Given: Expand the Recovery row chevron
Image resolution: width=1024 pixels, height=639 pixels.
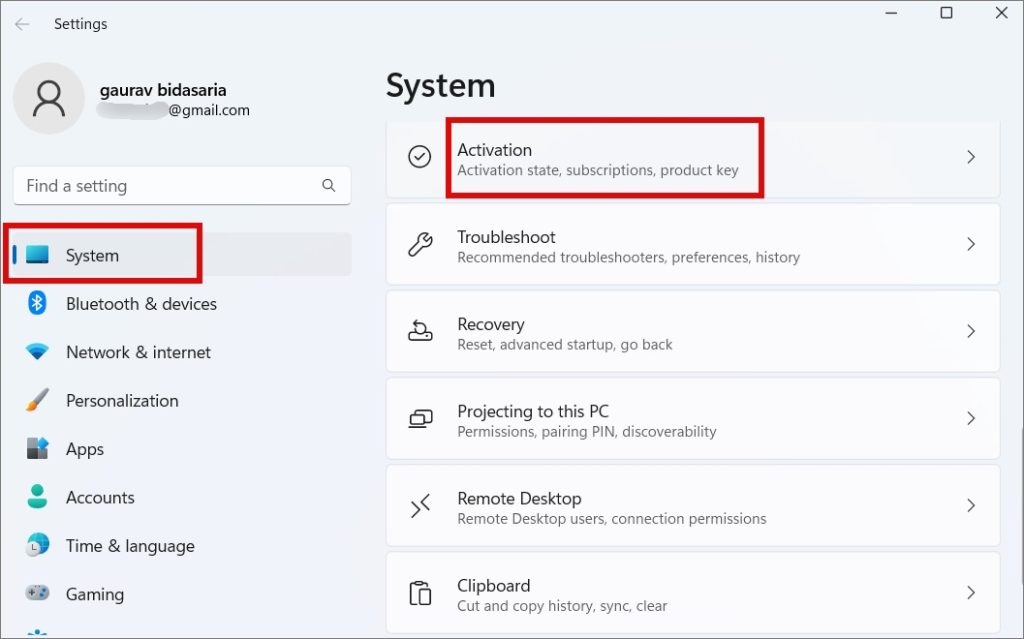Looking at the screenshot, I should click(971, 331).
